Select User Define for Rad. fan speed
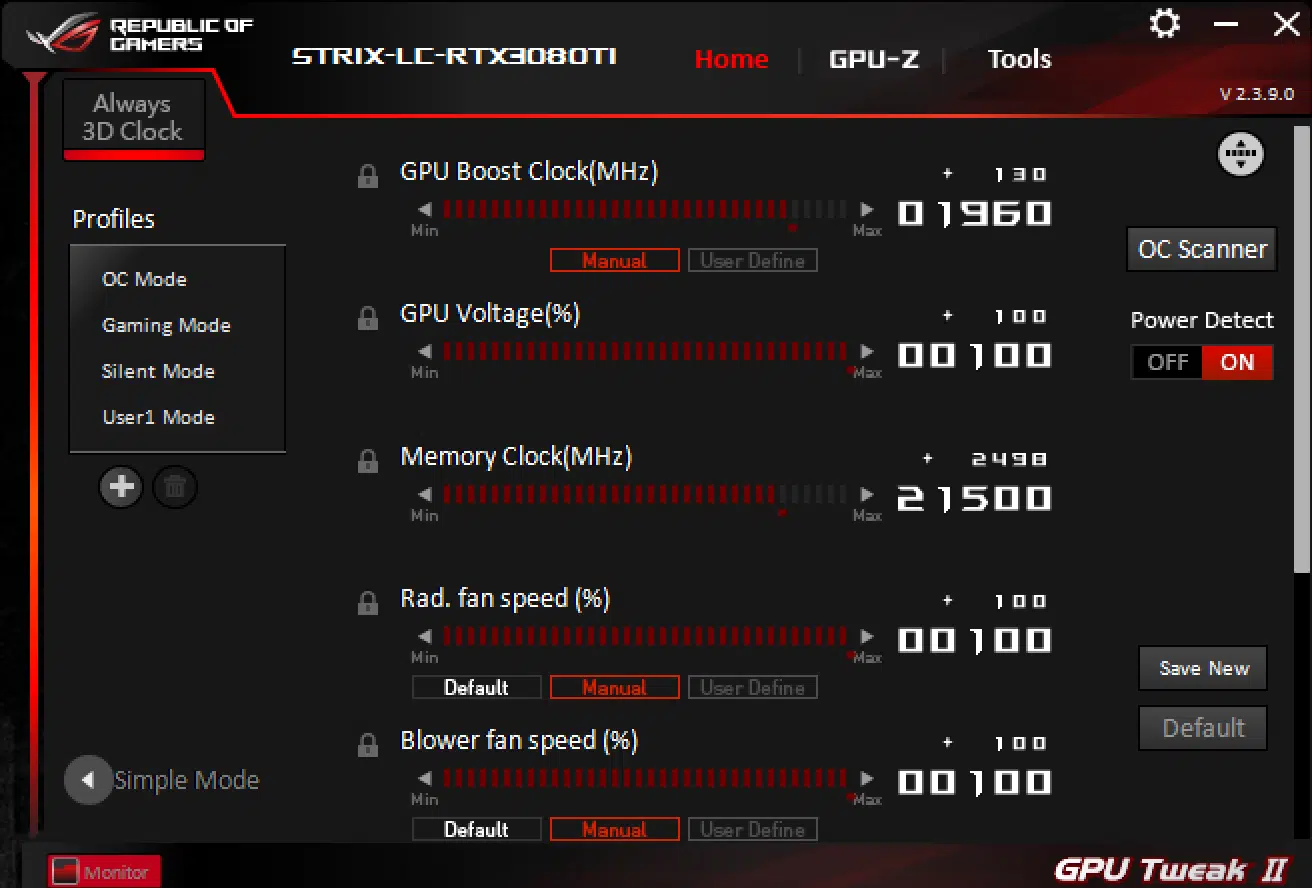The height and width of the screenshot is (888, 1312). 753,688
